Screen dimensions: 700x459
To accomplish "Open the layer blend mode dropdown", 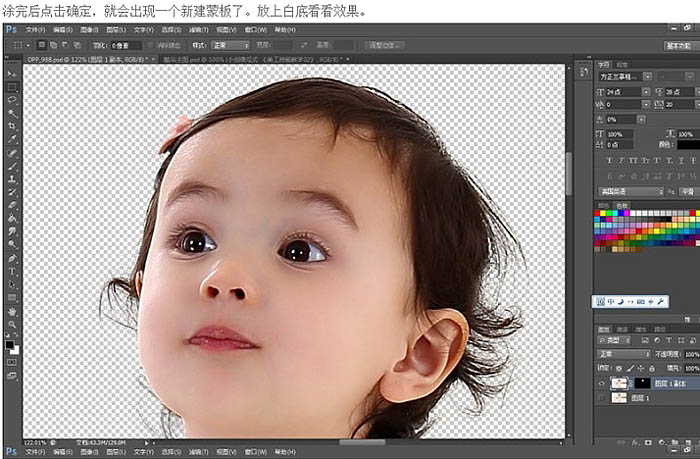I will pyautogui.click(x=620, y=354).
